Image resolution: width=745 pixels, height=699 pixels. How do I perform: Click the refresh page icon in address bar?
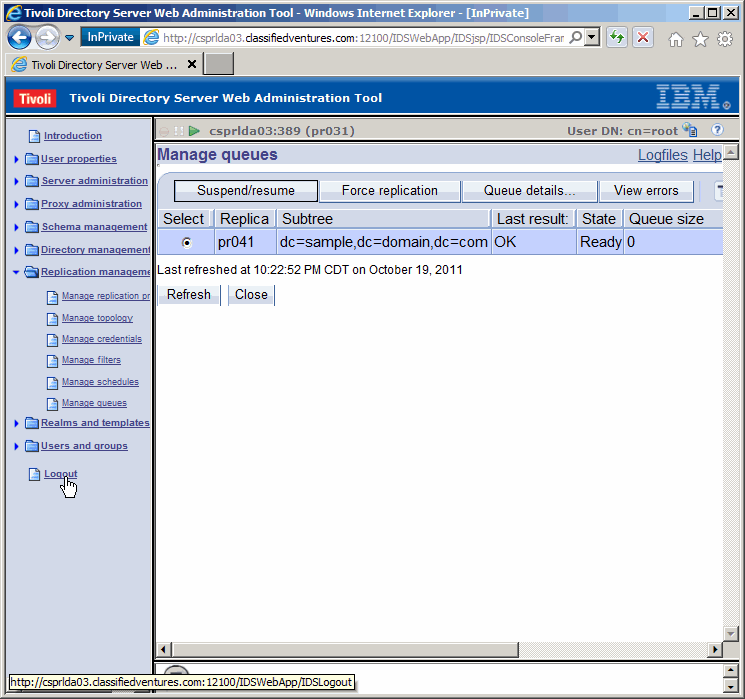pyautogui.click(x=618, y=37)
